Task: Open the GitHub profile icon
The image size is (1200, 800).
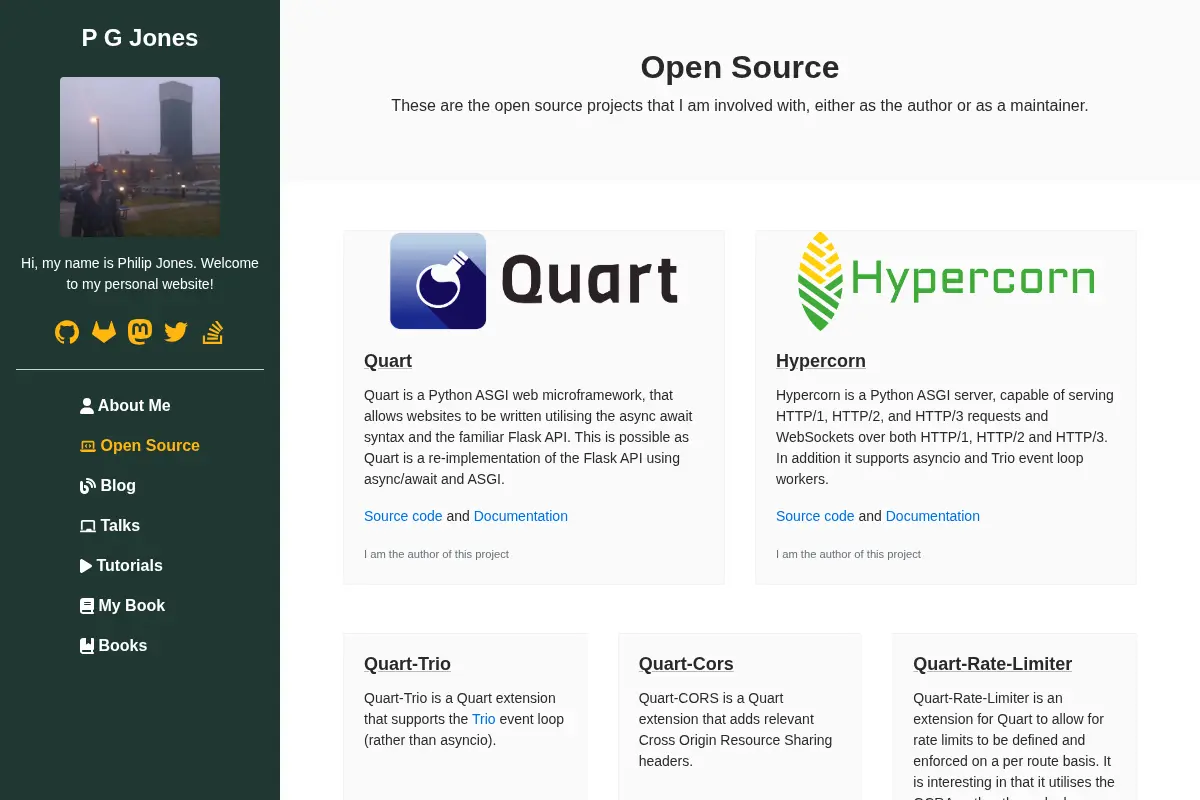Action: pyautogui.click(x=67, y=332)
